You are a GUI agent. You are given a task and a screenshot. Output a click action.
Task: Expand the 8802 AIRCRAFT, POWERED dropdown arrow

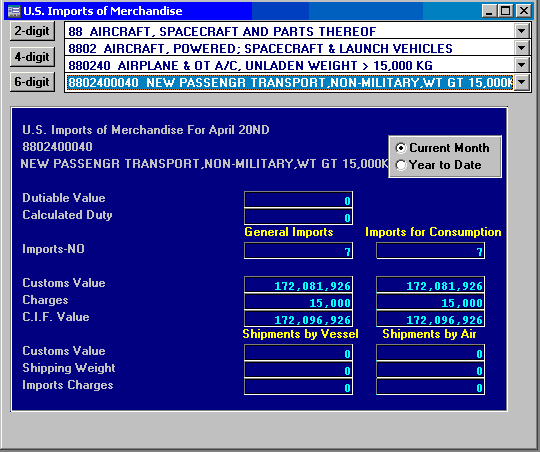pyautogui.click(x=521, y=48)
